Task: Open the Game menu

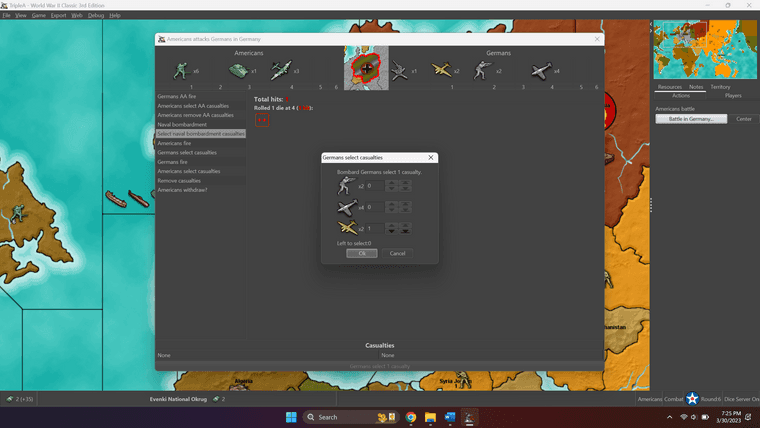Action: click(x=39, y=16)
